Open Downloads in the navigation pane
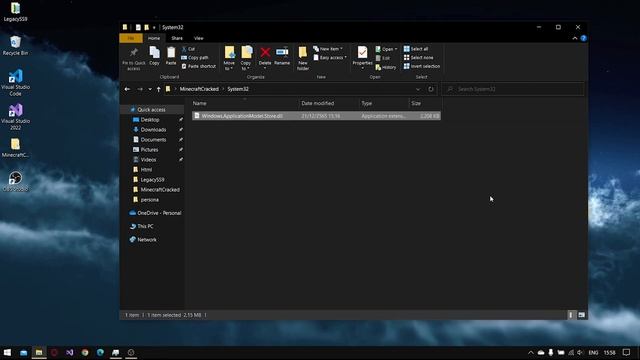Screen dimensions: 640x360 tap(153, 129)
